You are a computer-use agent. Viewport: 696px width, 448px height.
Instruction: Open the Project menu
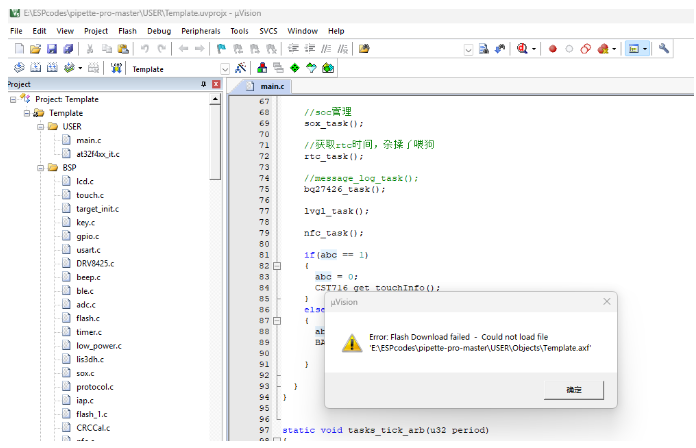pyautogui.click(x=96, y=31)
